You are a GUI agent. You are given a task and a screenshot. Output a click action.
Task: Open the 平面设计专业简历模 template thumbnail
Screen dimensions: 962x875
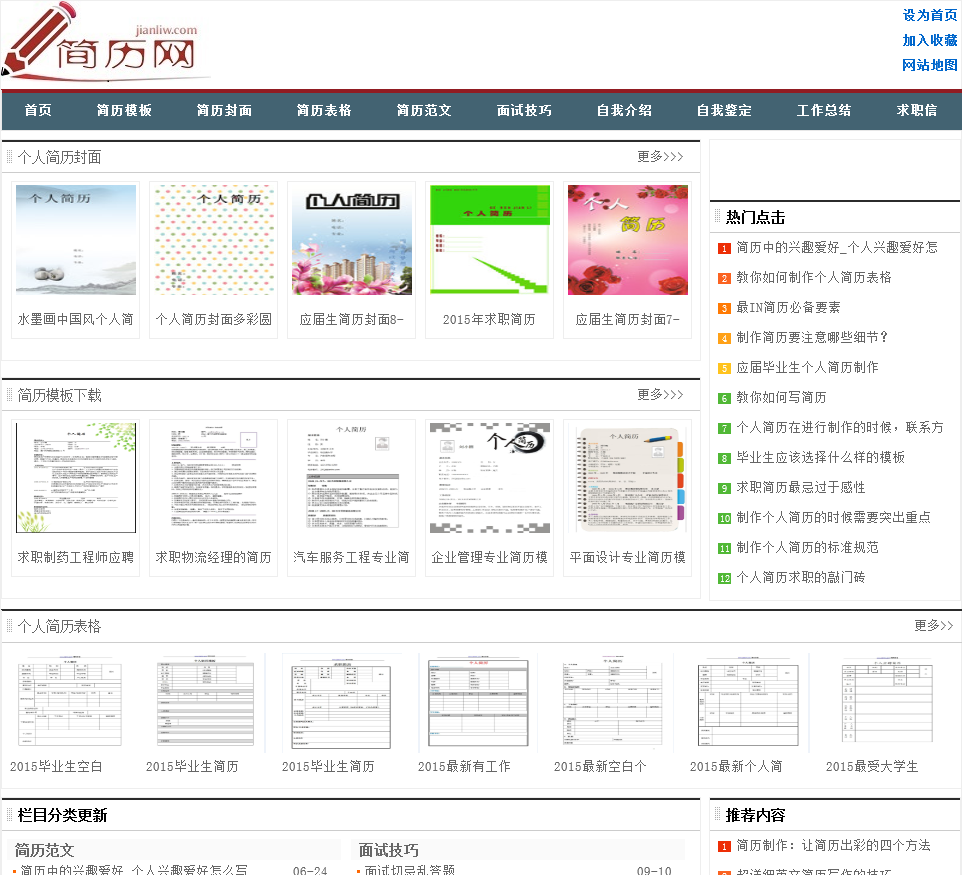tap(628, 478)
